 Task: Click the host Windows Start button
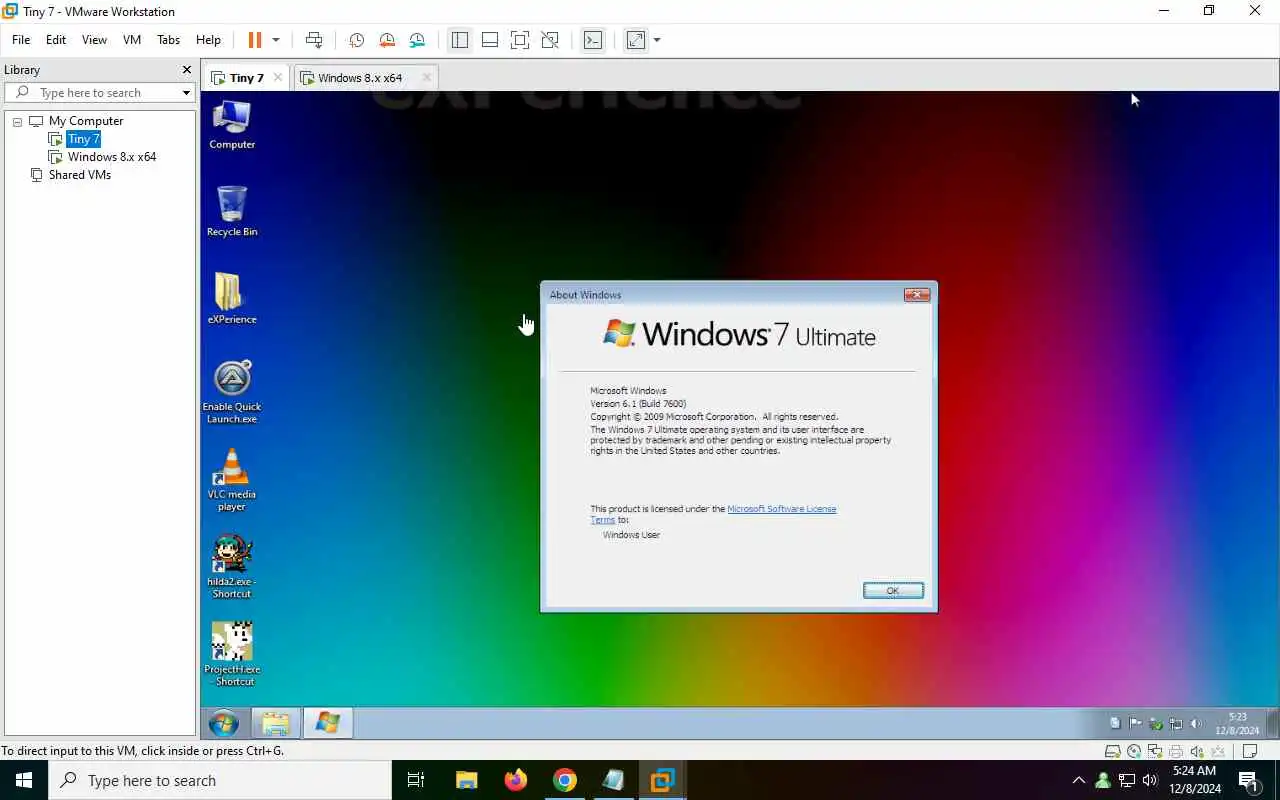[24, 780]
